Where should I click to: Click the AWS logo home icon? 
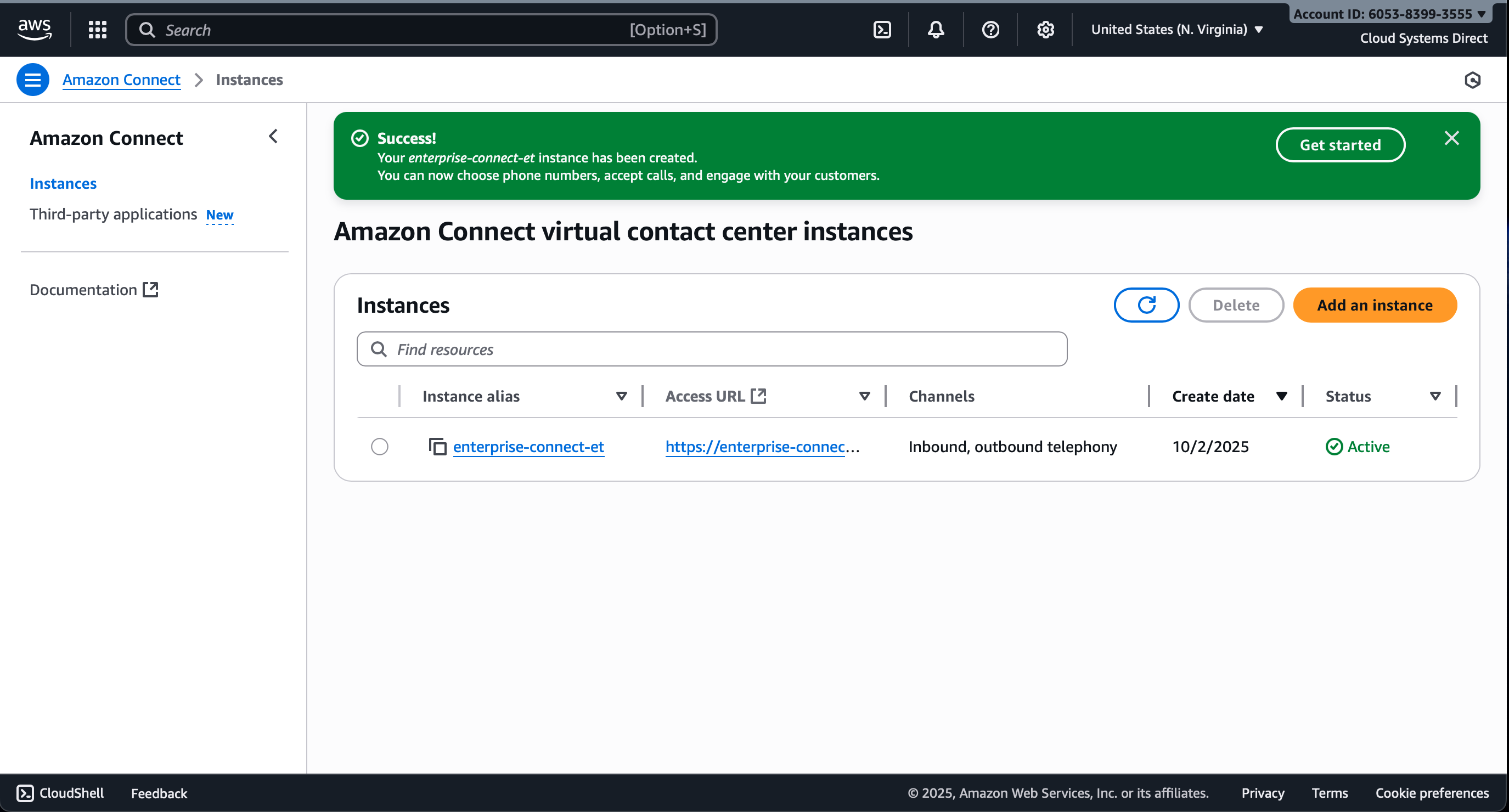pyautogui.click(x=34, y=29)
